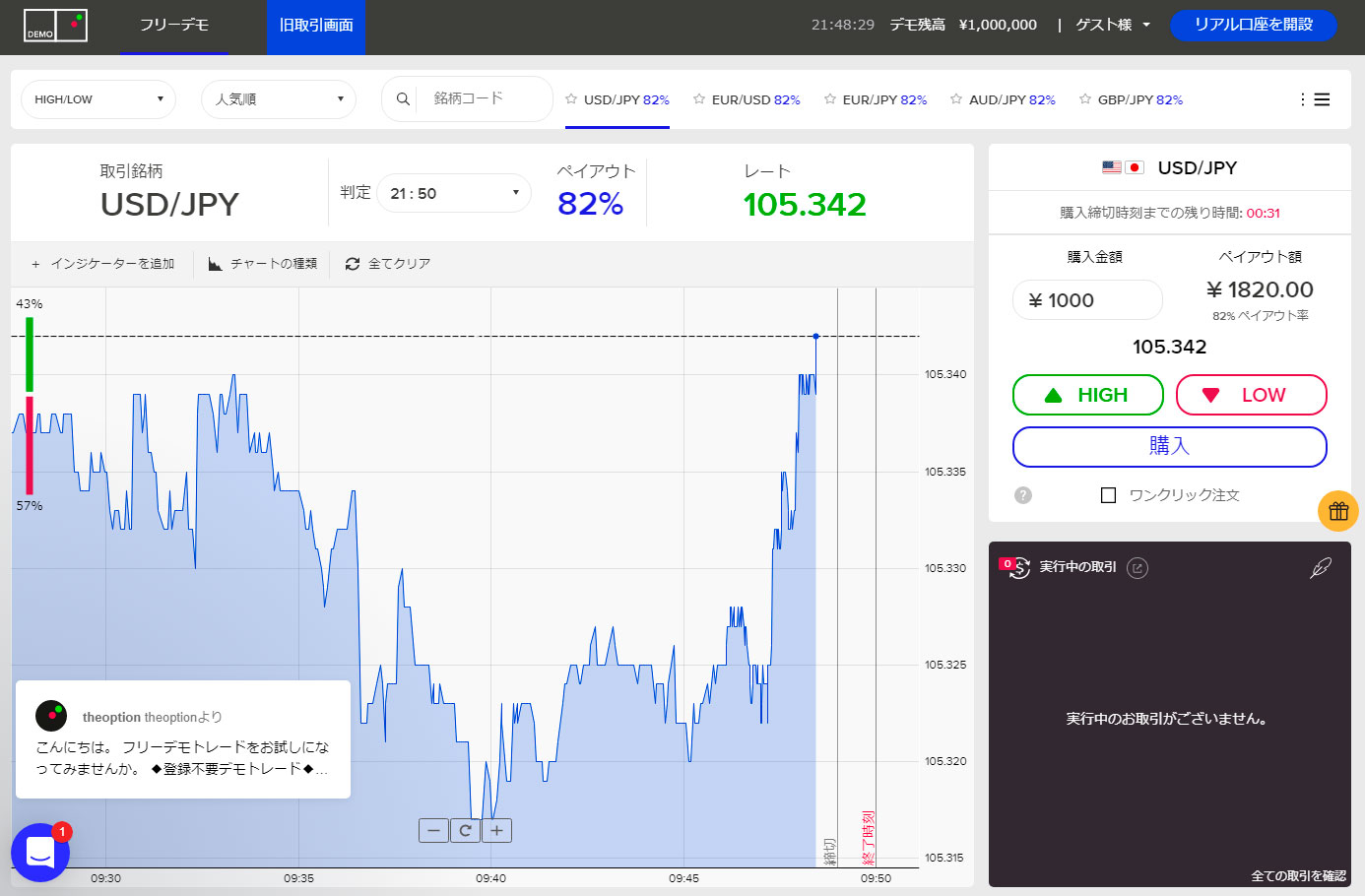Click the demo balance ¥1,000,000

tap(998, 25)
